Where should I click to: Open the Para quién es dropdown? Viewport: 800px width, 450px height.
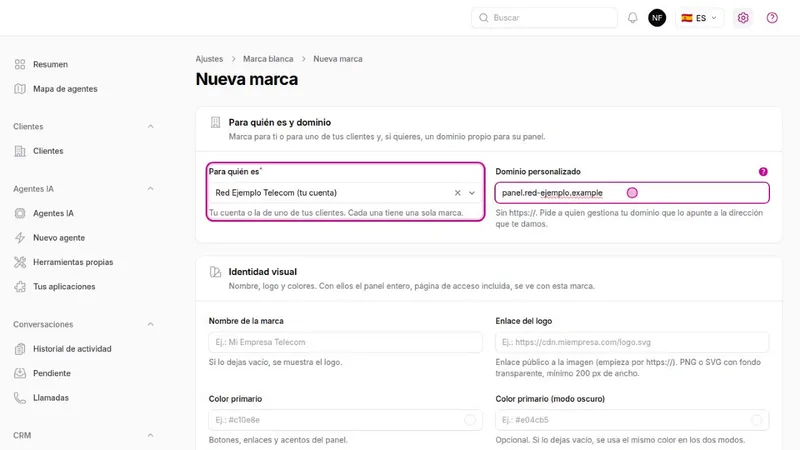[x=472, y=193]
